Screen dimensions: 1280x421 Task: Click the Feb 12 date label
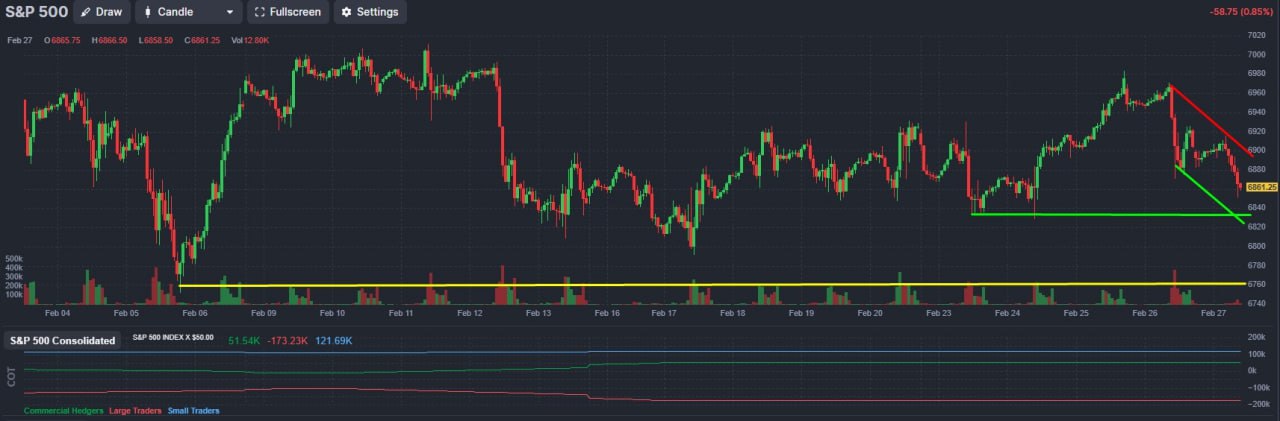pyautogui.click(x=470, y=313)
